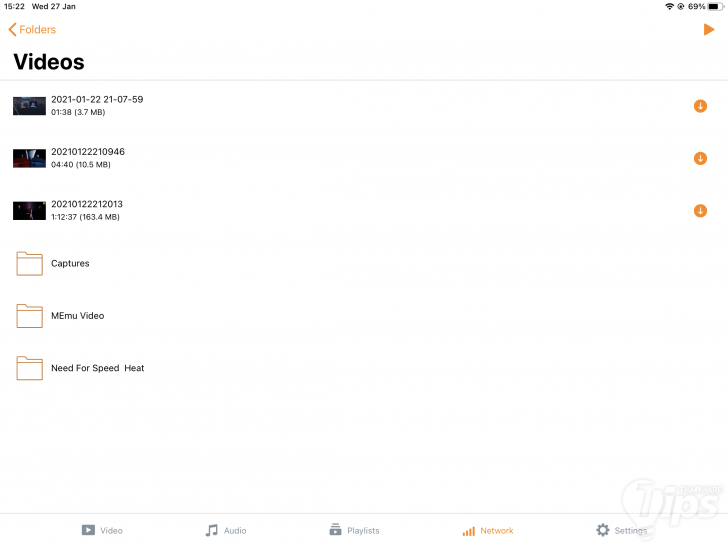The width and height of the screenshot is (728, 546).
Task: Open the MEmu Video folder icon
Action: click(x=30, y=316)
